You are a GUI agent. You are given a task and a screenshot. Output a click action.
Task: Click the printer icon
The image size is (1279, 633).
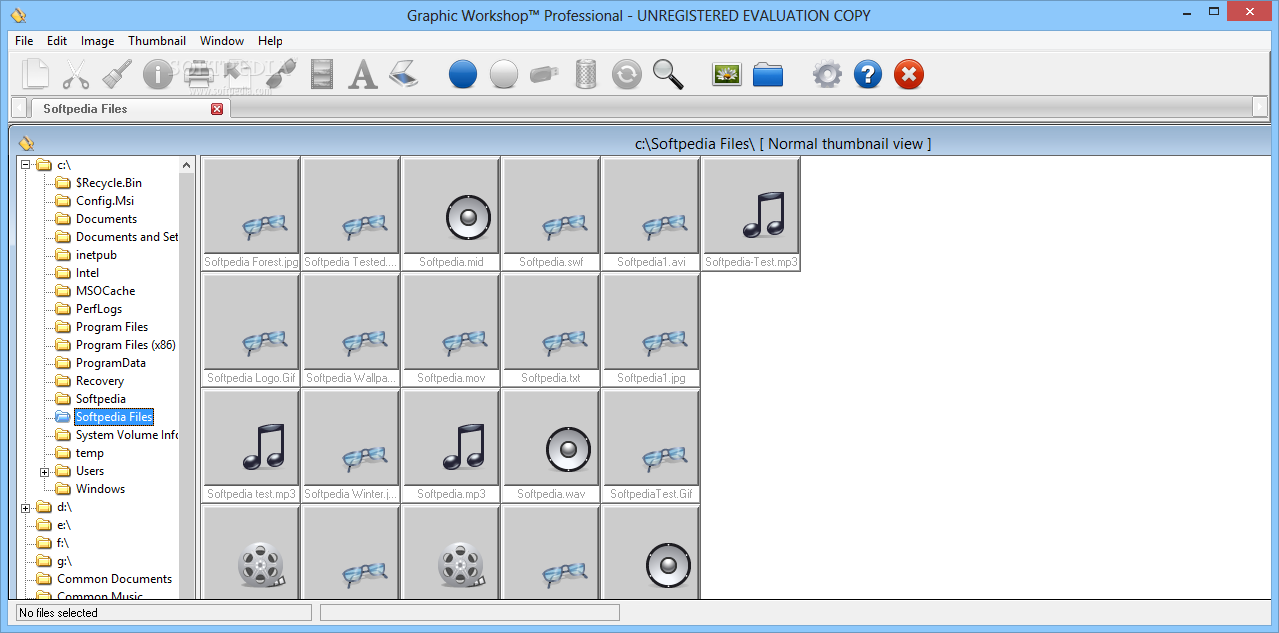pos(199,74)
